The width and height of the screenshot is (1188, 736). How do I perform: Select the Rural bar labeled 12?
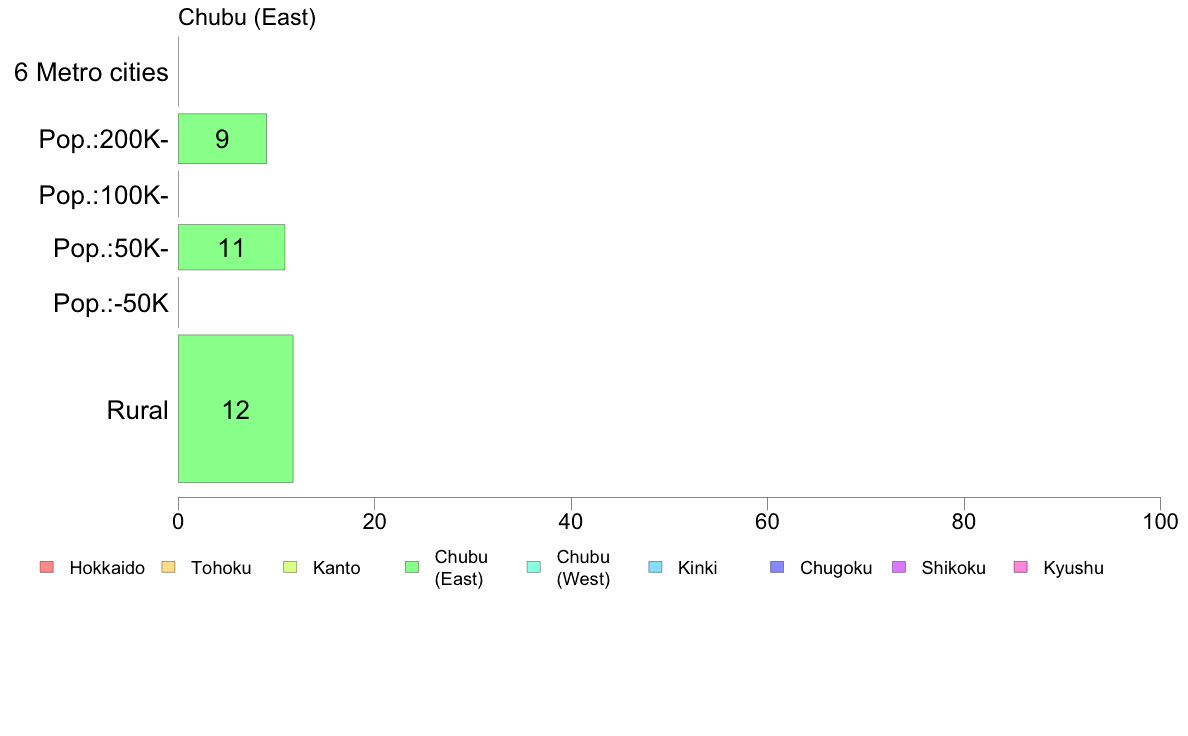coord(236,409)
